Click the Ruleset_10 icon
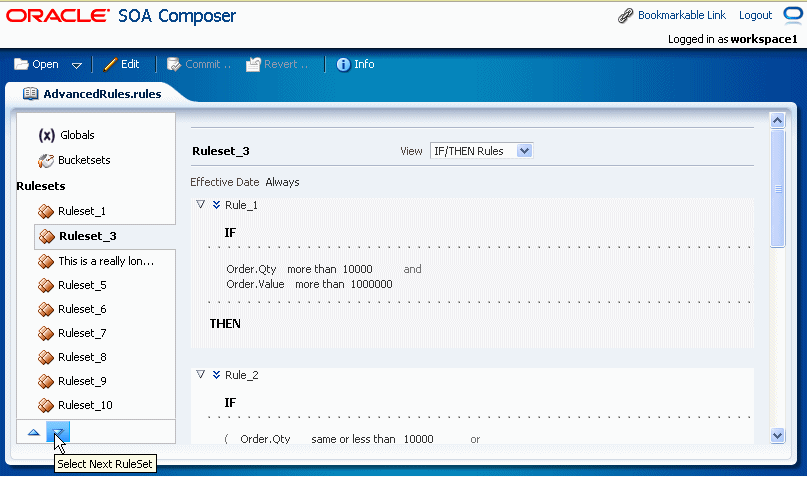807x477 pixels. 46,405
